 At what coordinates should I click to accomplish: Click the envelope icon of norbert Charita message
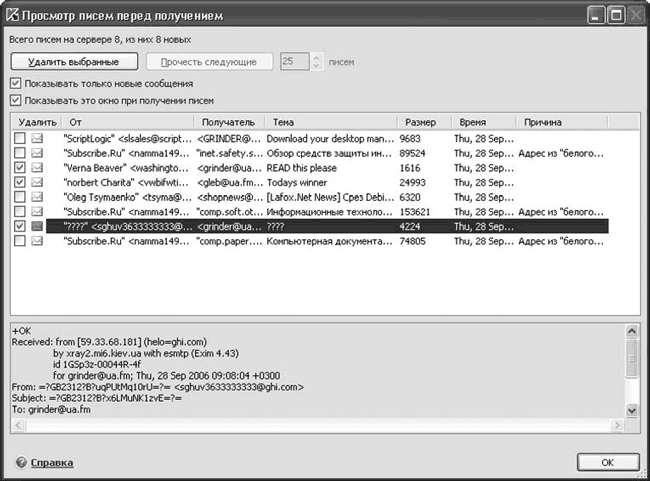click(37, 182)
